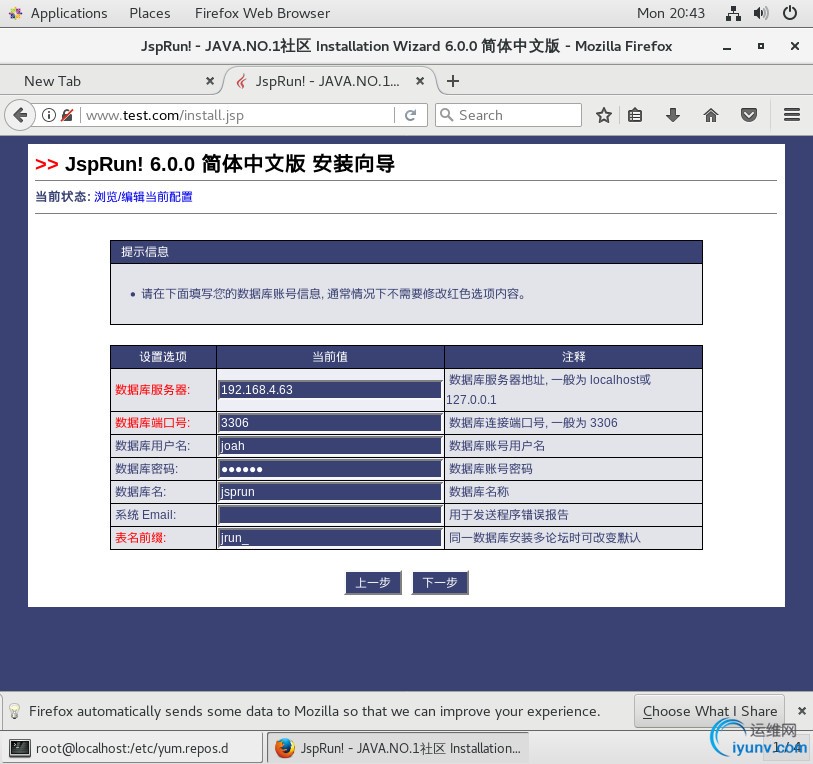The height and width of the screenshot is (764, 813).
Task: Click the 注释 column header
Action: pyautogui.click(x=573, y=357)
